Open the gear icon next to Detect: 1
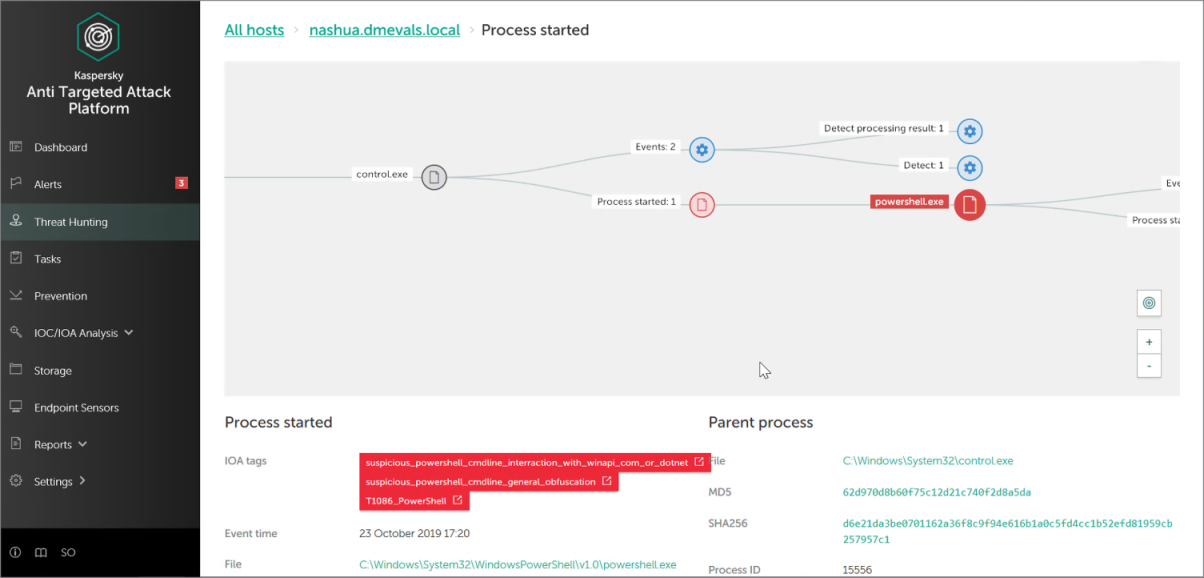 969,168
